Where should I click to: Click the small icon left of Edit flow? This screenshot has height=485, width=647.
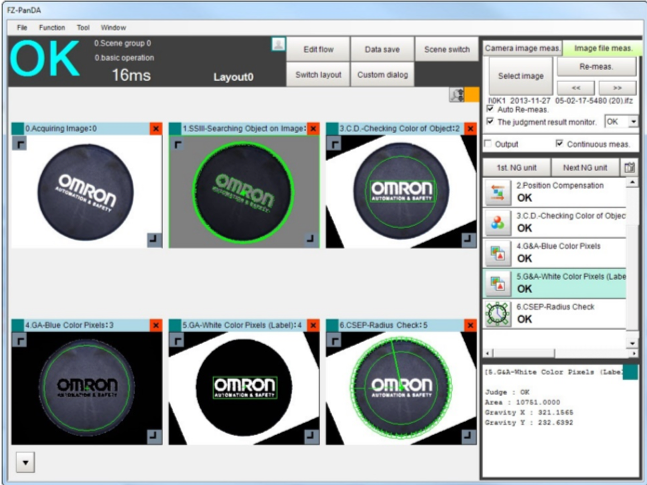279,45
